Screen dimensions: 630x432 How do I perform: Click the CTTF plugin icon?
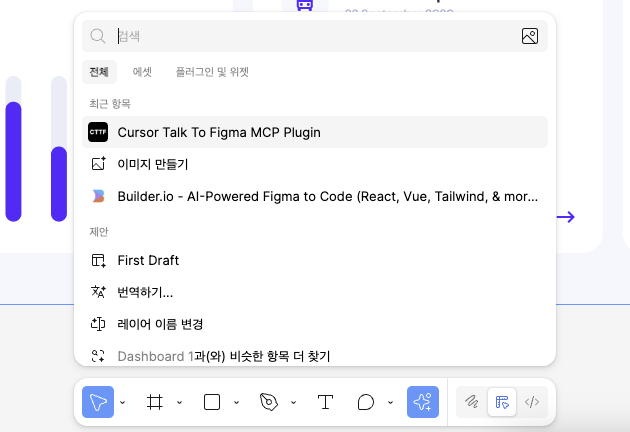[x=98, y=132]
